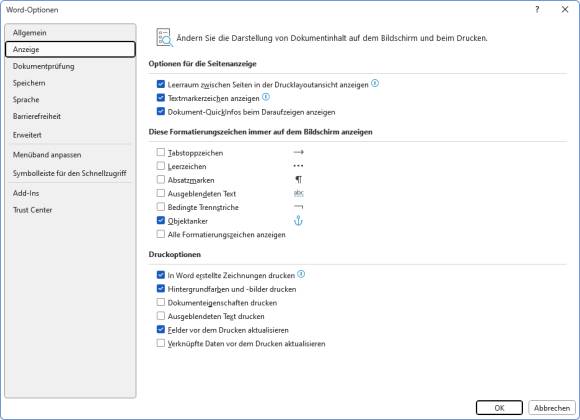The width and height of the screenshot is (580, 420).
Task: Enable Bedingte Trennstriche checkbox
Action: point(161,207)
